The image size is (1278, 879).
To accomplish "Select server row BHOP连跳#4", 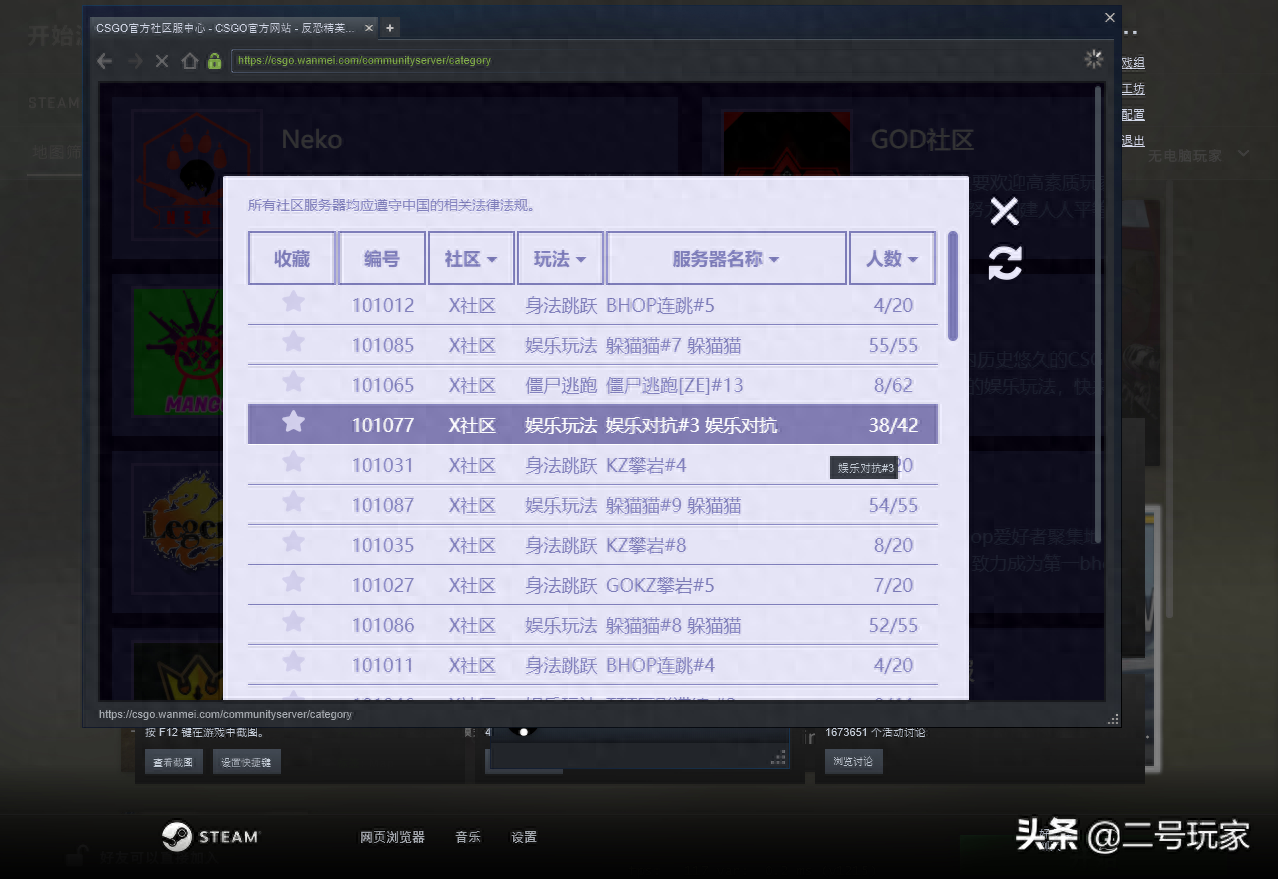I will pyautogui.click(x=593, y=665).
